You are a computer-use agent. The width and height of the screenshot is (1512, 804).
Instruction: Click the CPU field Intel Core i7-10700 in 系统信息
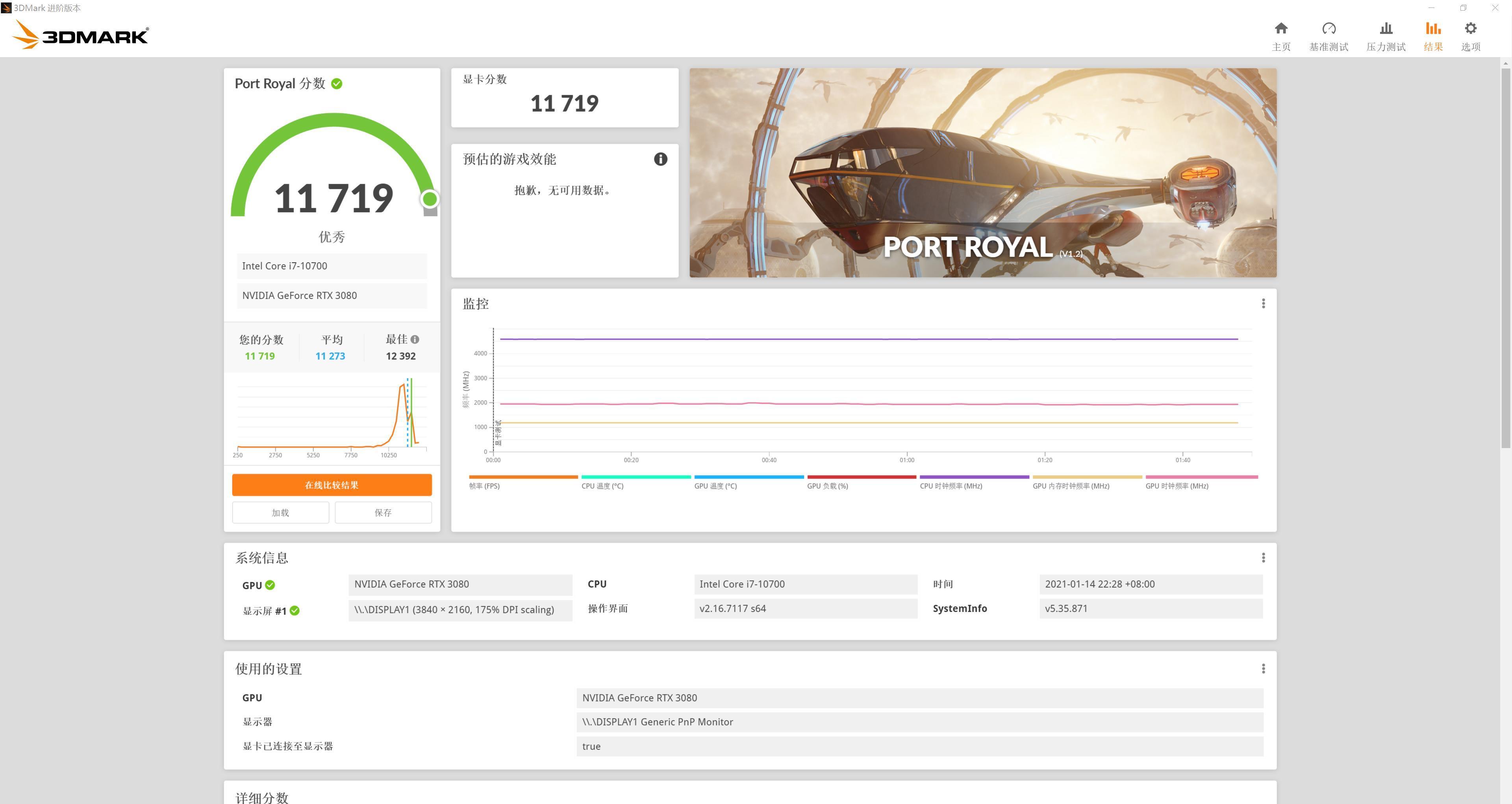[x=805, y=585]
